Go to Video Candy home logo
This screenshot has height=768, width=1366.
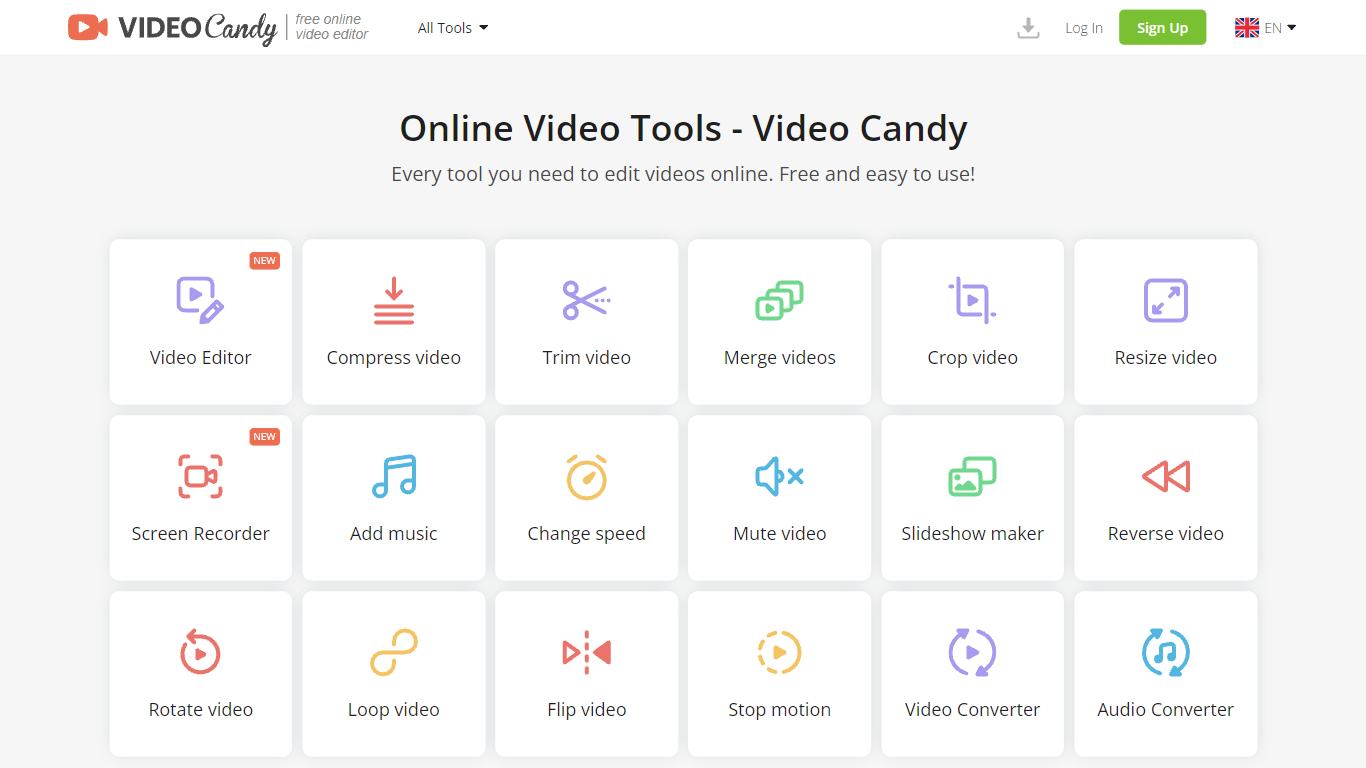point(172,28)
